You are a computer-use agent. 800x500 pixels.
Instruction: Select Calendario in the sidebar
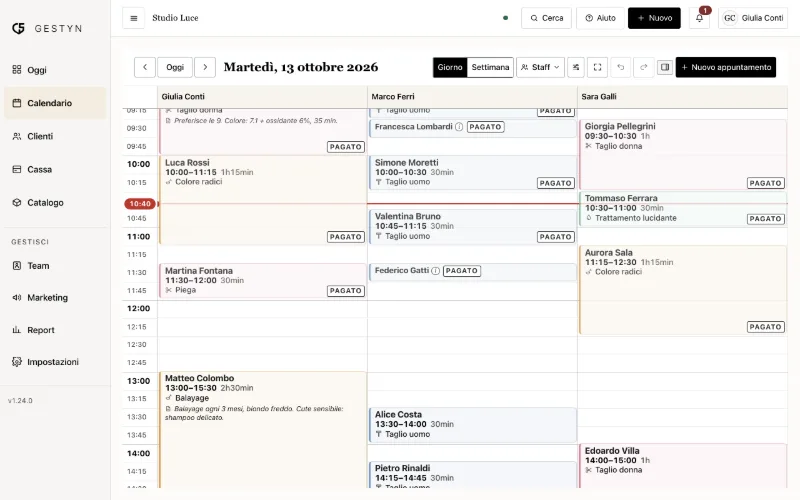55,103
